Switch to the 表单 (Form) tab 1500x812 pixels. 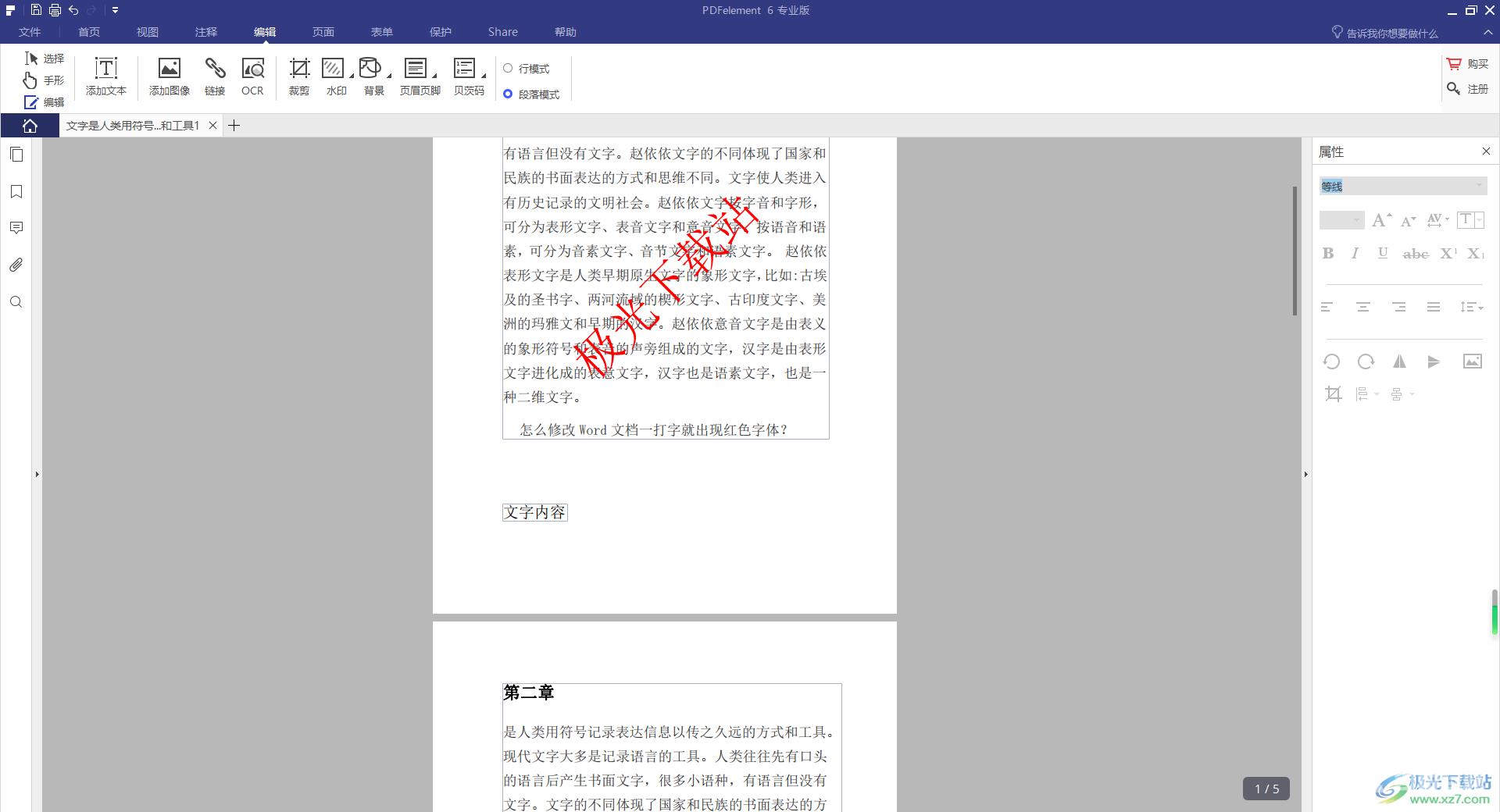pos(382,32)
